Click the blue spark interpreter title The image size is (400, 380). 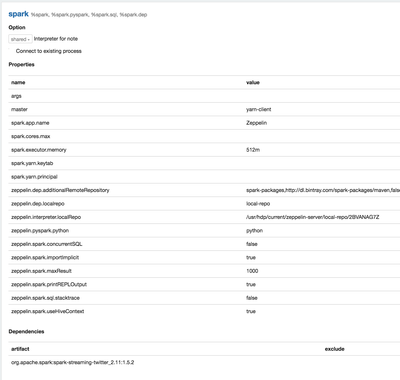[19, 14]
